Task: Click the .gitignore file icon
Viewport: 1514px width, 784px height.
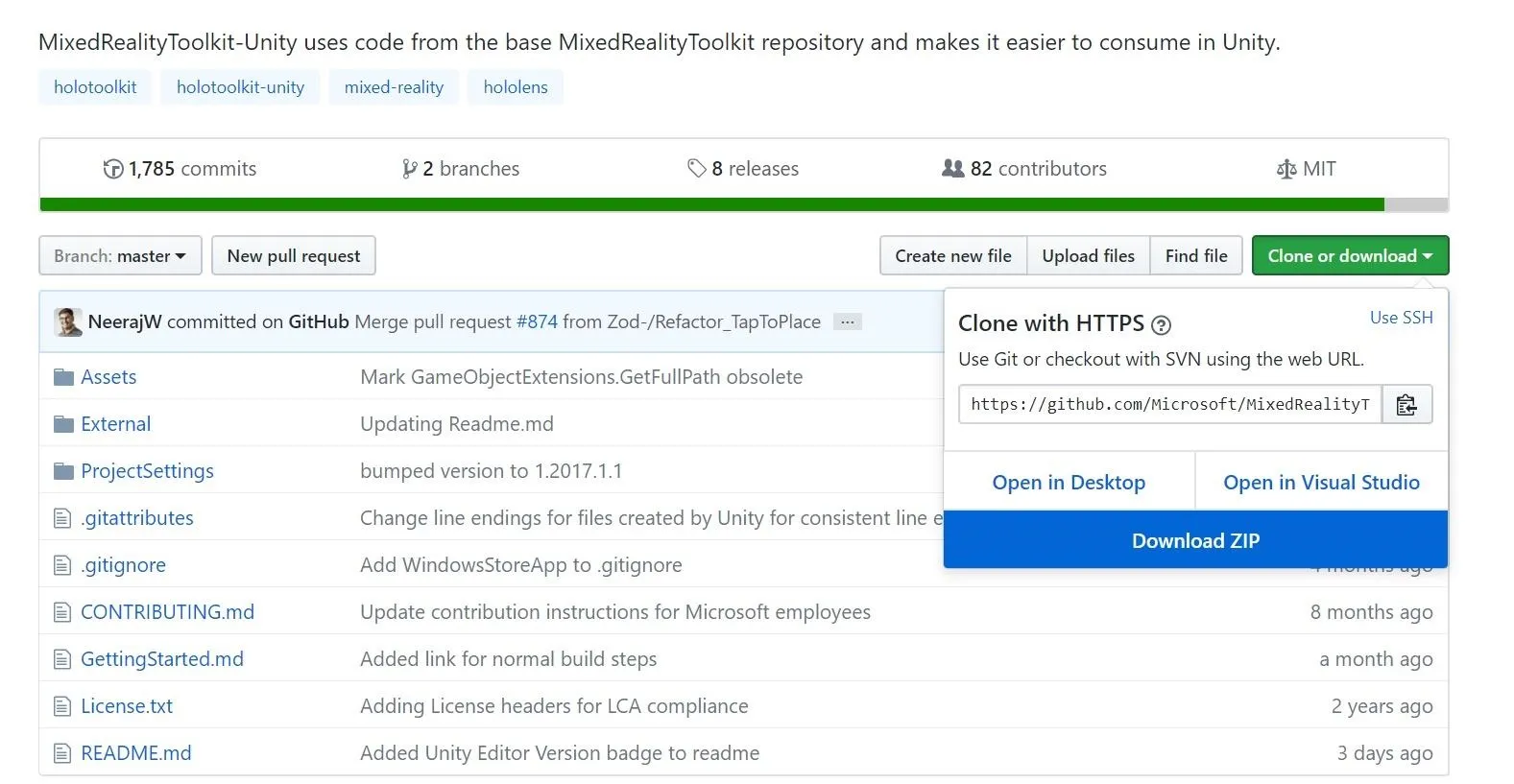Action: tap(62, 565)
